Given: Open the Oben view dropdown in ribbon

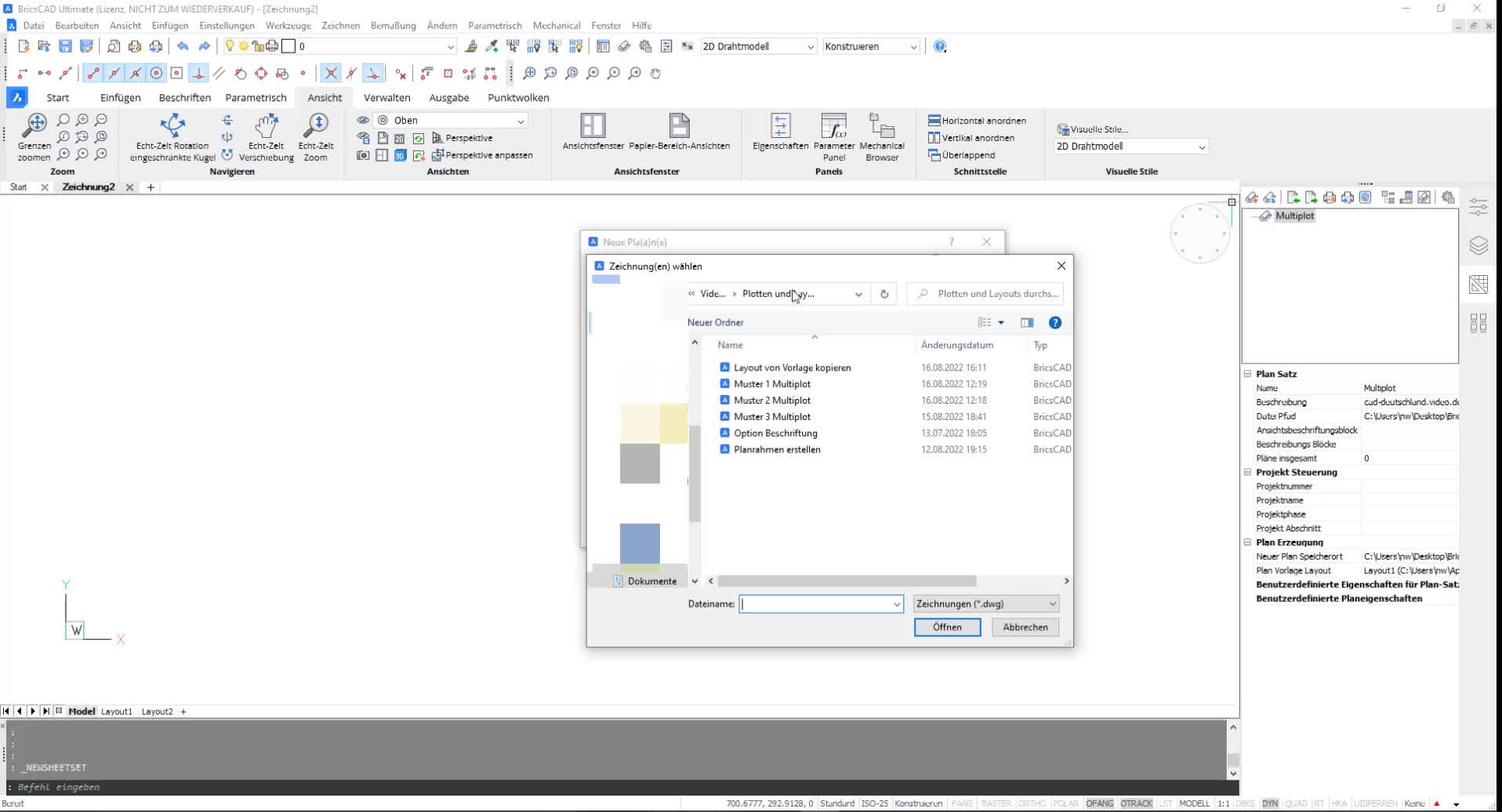Looking at the screenshot, I should [451, 121].
